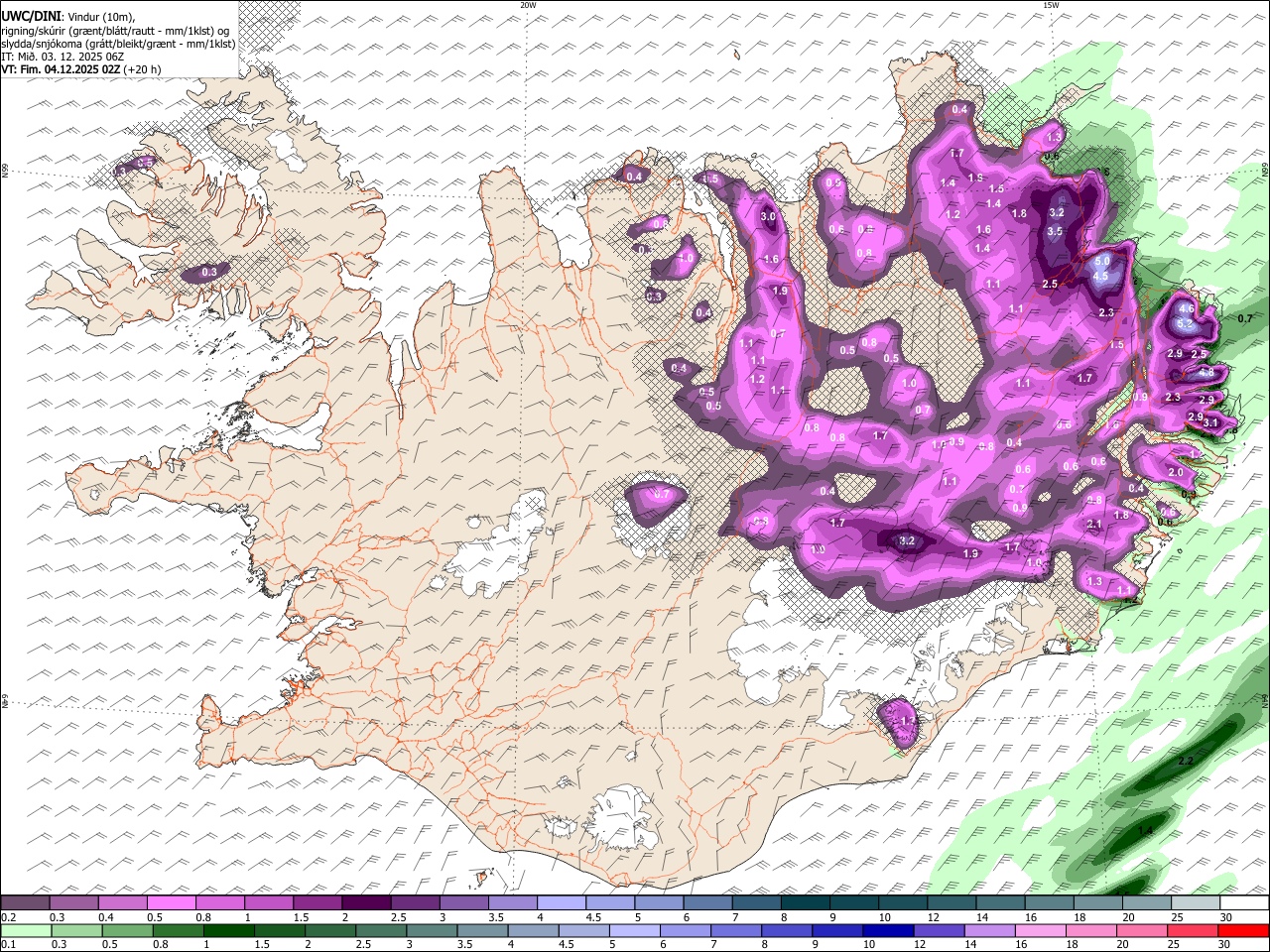The width and height of the screenshot is (1270, 952).
Task: Click the '0.2' label in the snow legend
Action: point(8,917)
